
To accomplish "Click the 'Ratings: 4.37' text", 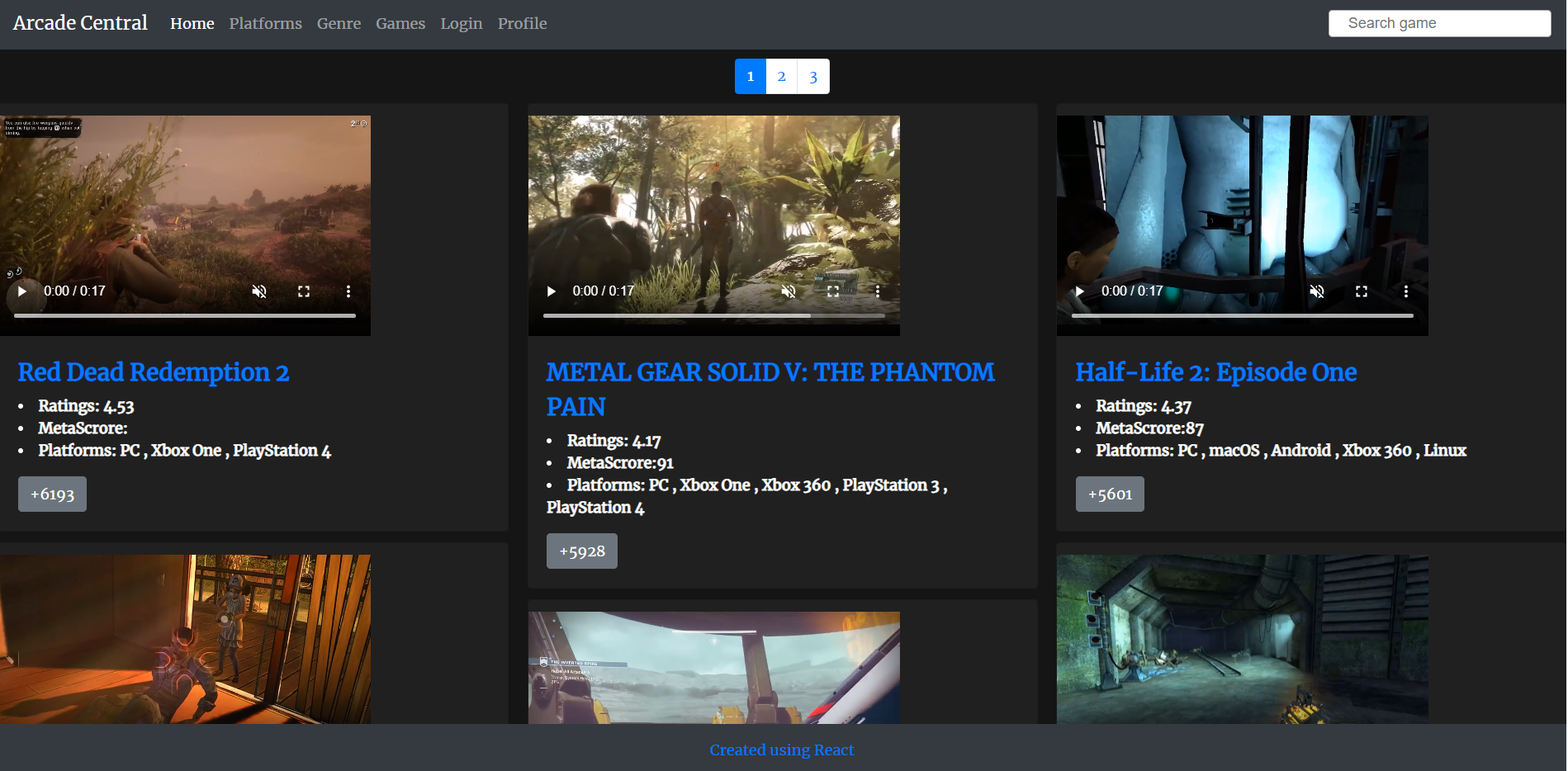I will (x=1144, y=406).
